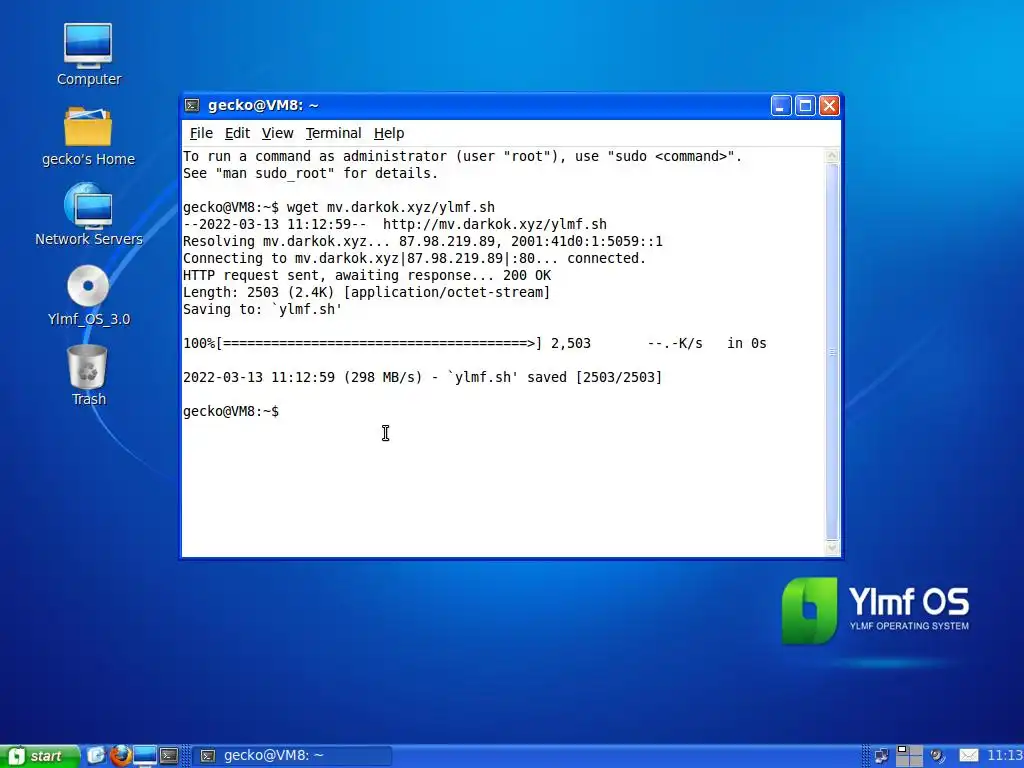Screen dimensions: 1024x768
Task: Select the bottom-right workspace in the workspace switcher
Action: point(916,761)
